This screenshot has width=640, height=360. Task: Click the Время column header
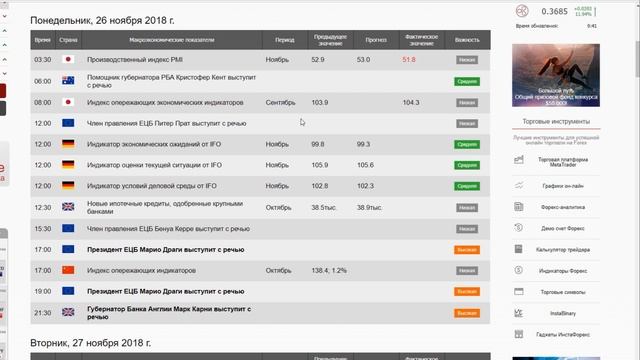point(42,40)
